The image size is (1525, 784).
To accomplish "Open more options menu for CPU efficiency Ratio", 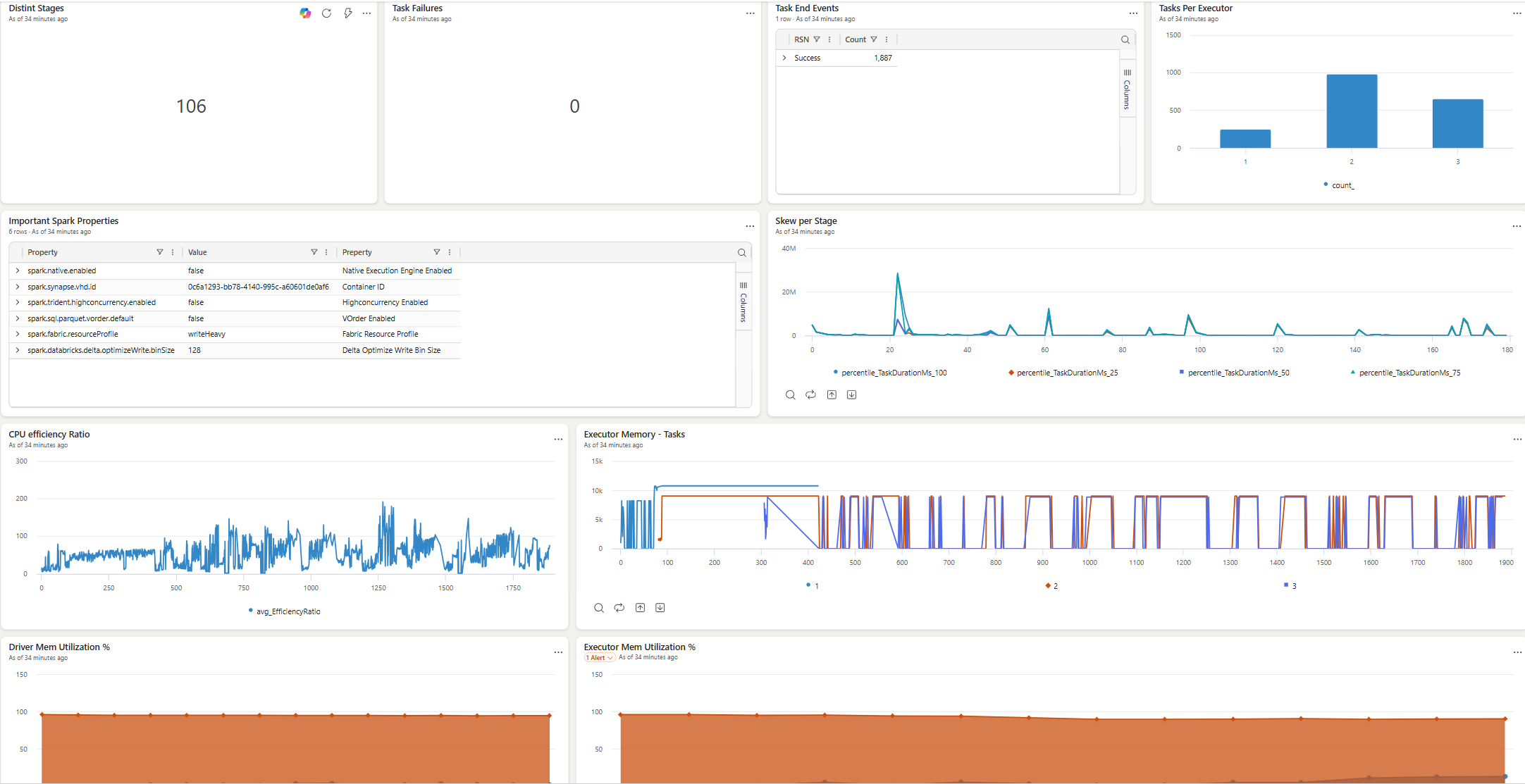I will point(558,440).
